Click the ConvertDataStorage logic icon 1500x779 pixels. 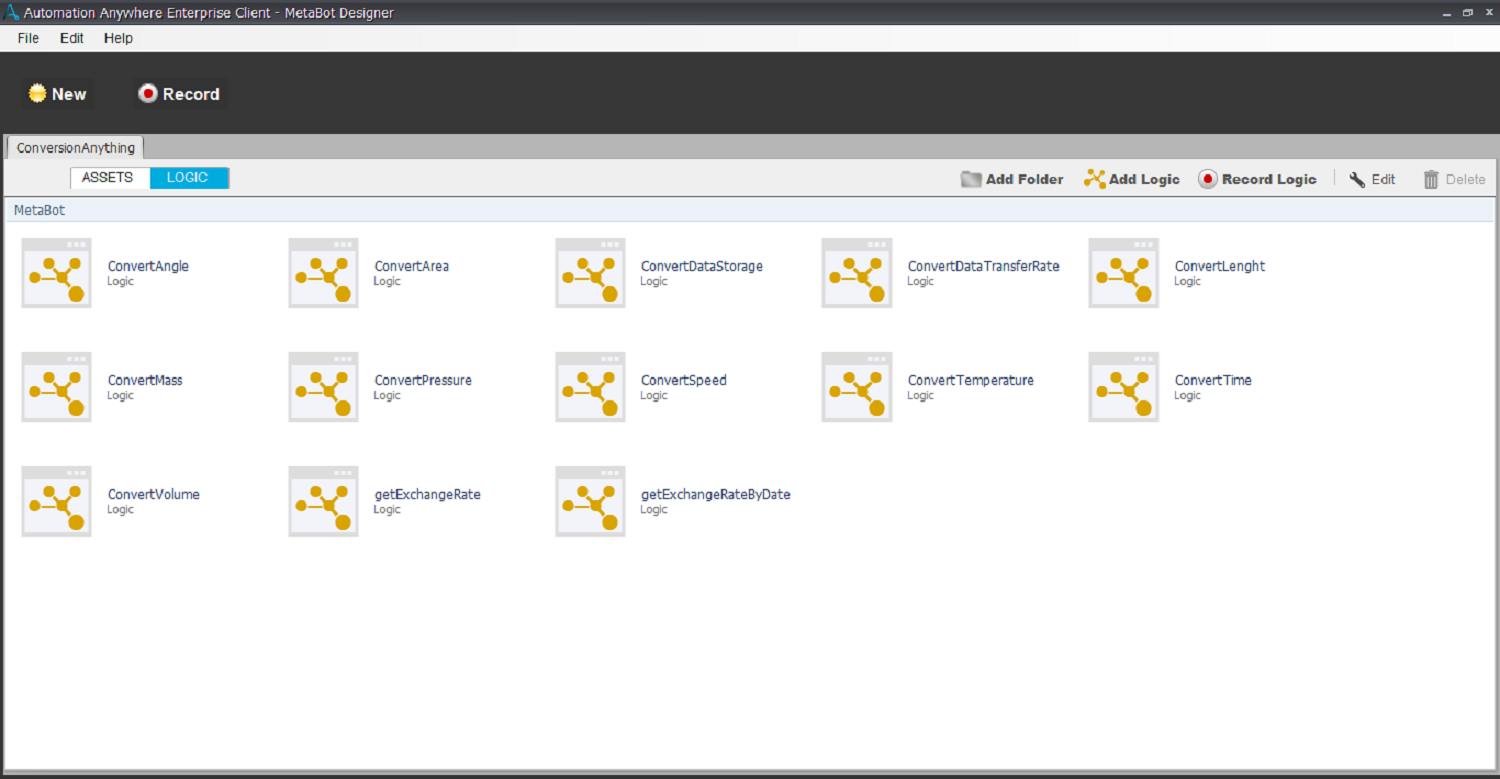coord(590,273)
